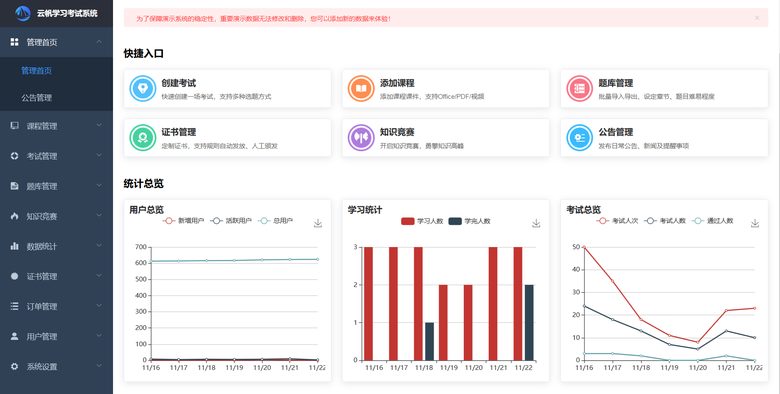Click the 数据统计 bar chart icon
Viewport: 780px width, 394px height.
[x=14, y=246]
